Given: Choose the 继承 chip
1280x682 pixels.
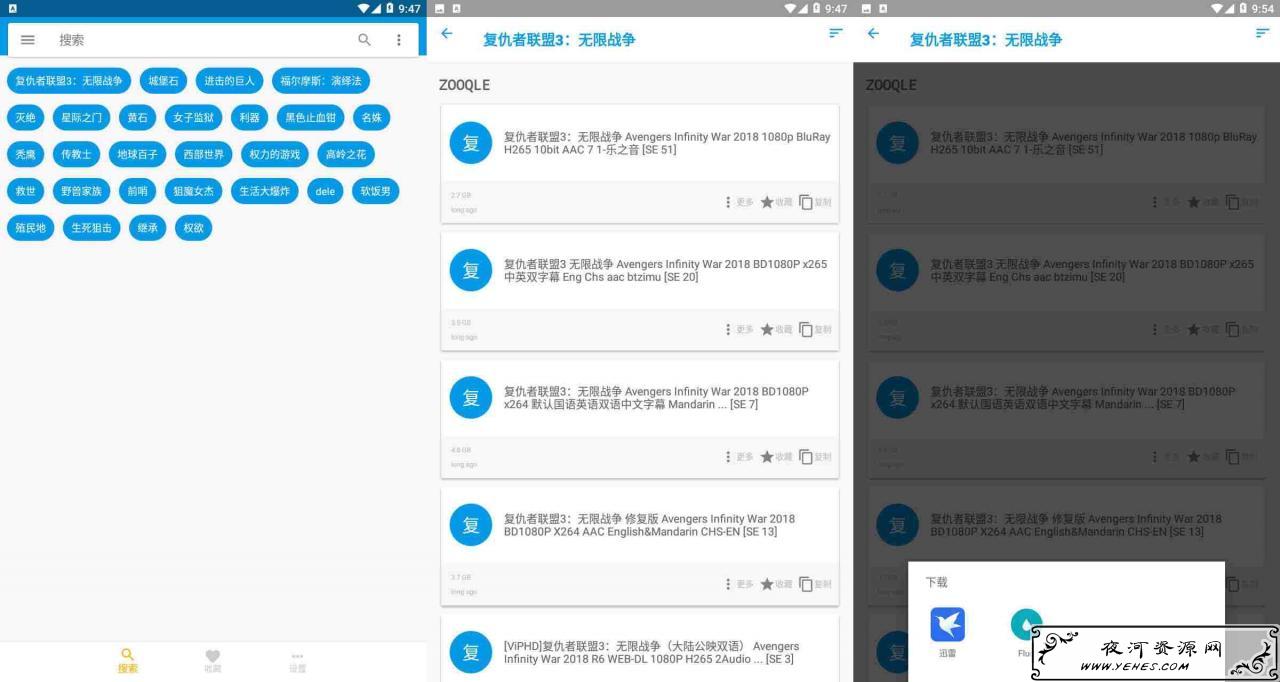Looking at the screenshot, I should pyautogui.click(x=147, y=228).
